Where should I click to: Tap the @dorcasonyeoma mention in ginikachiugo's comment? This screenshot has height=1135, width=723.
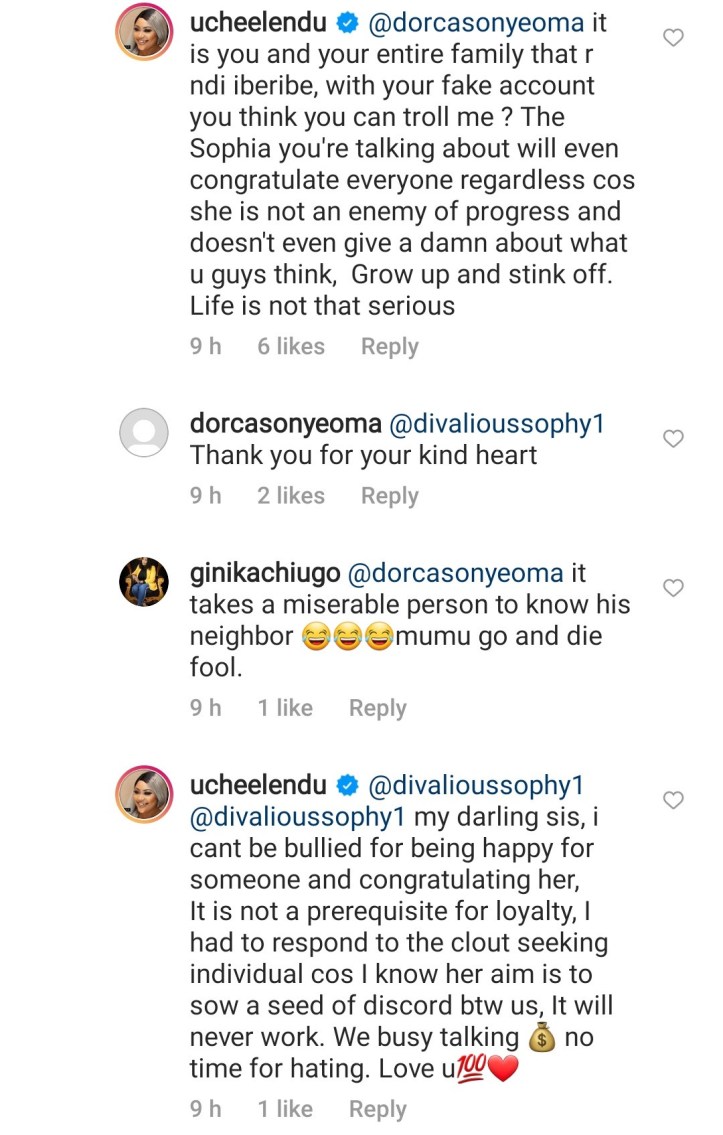[455, 574]
